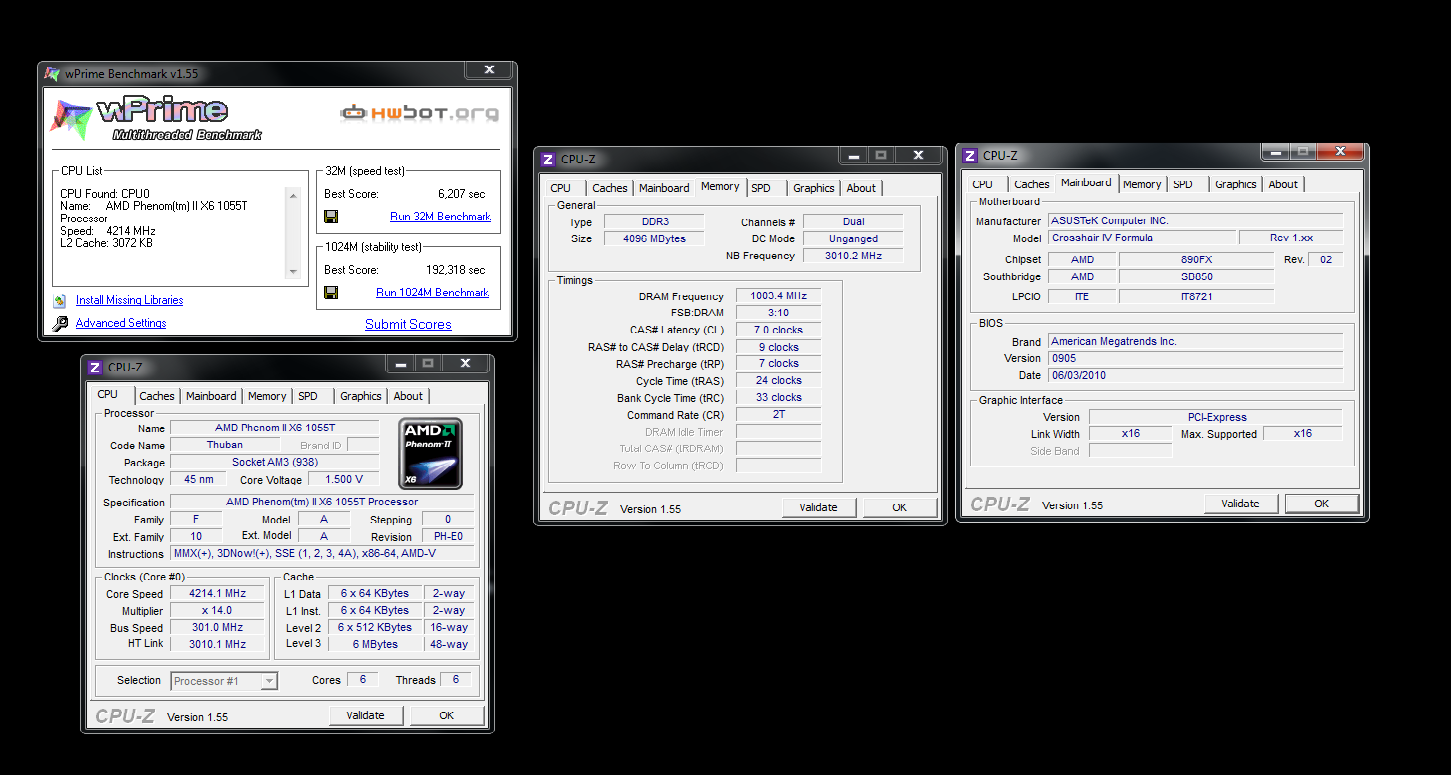Click FSB:DRAM value 3:10
Viewport: 1451px width, 775px height.
(x=779, y=313)
